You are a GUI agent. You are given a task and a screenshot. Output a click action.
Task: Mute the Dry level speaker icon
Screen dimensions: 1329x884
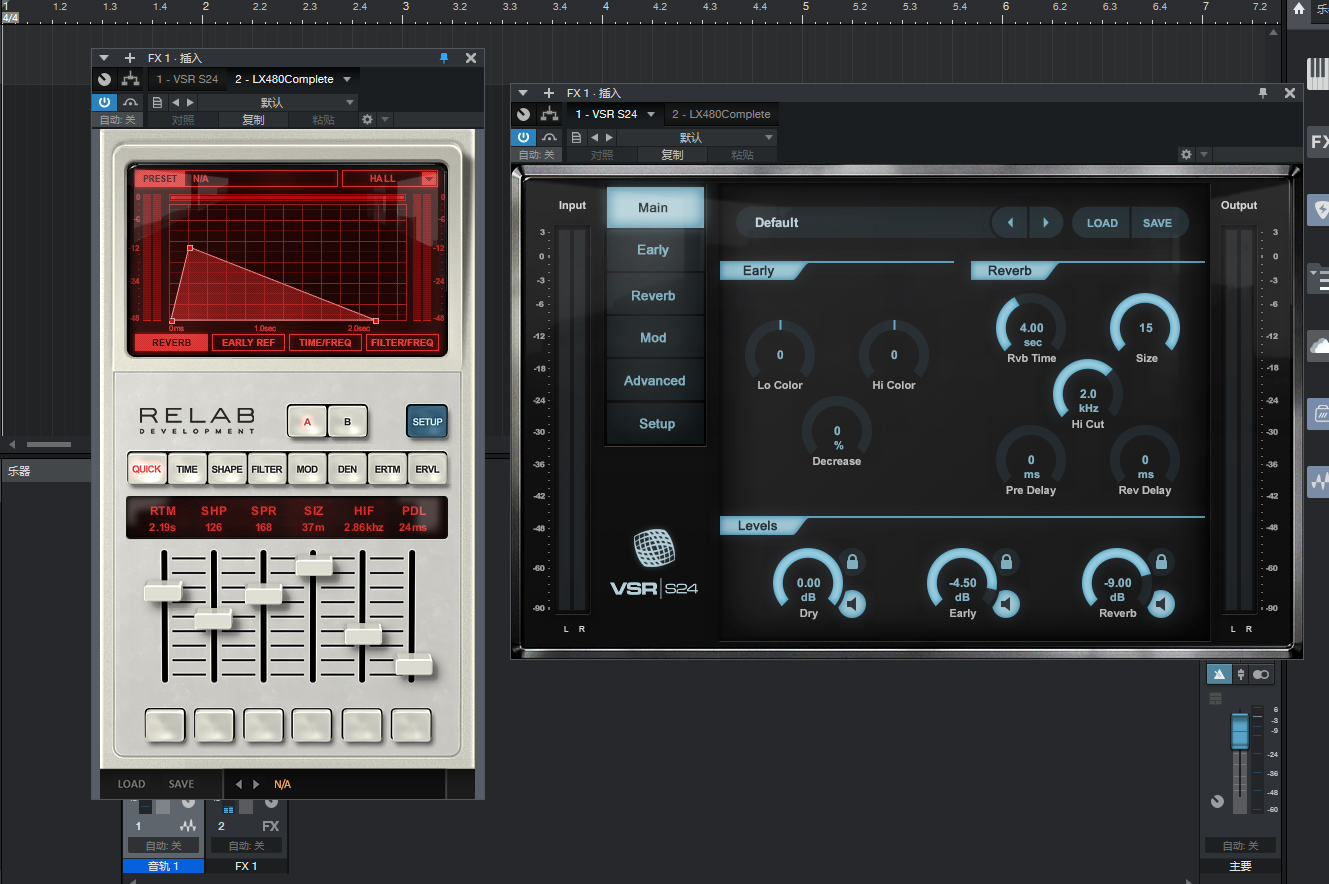(x=852, y=604)
